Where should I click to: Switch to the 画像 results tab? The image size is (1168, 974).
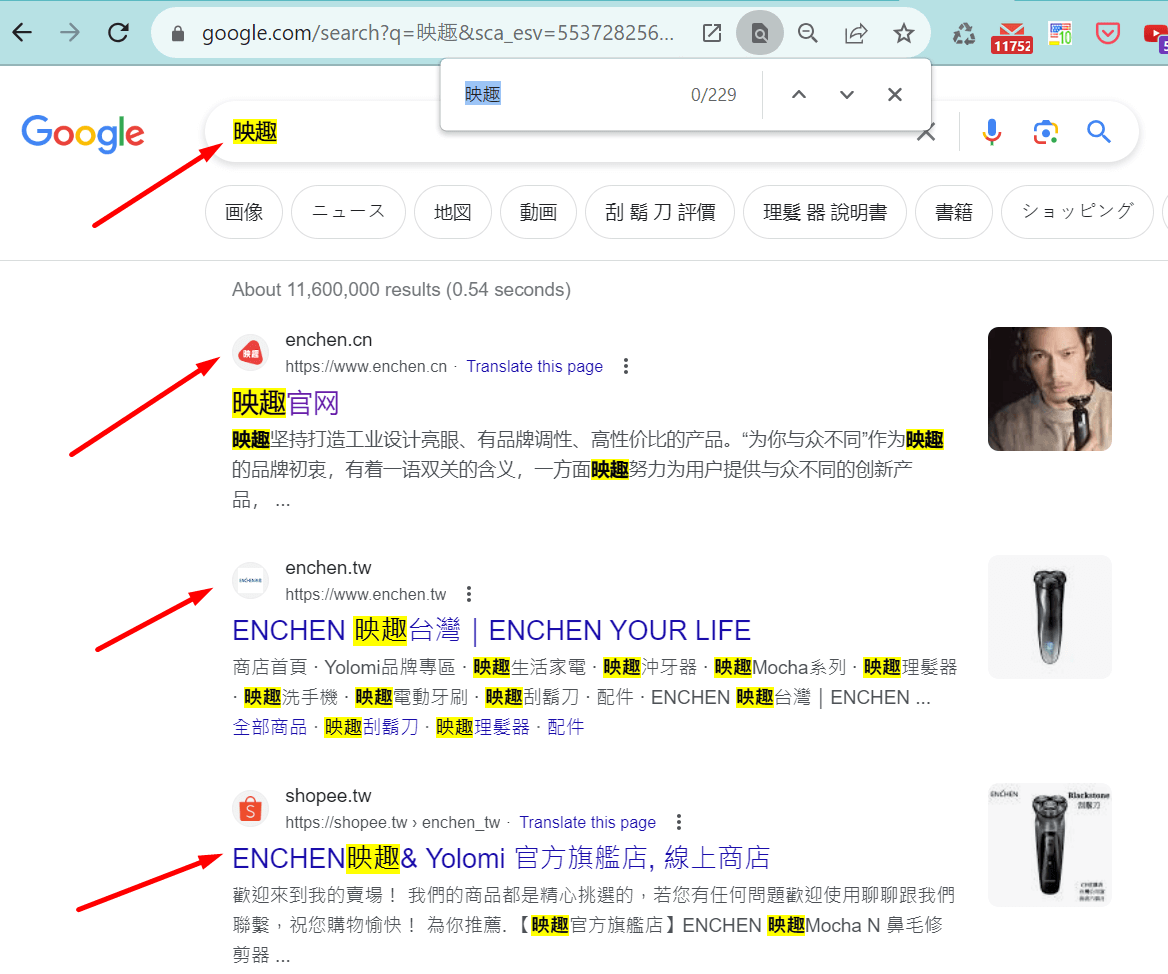pyautogui.click(x=243, y=212)
